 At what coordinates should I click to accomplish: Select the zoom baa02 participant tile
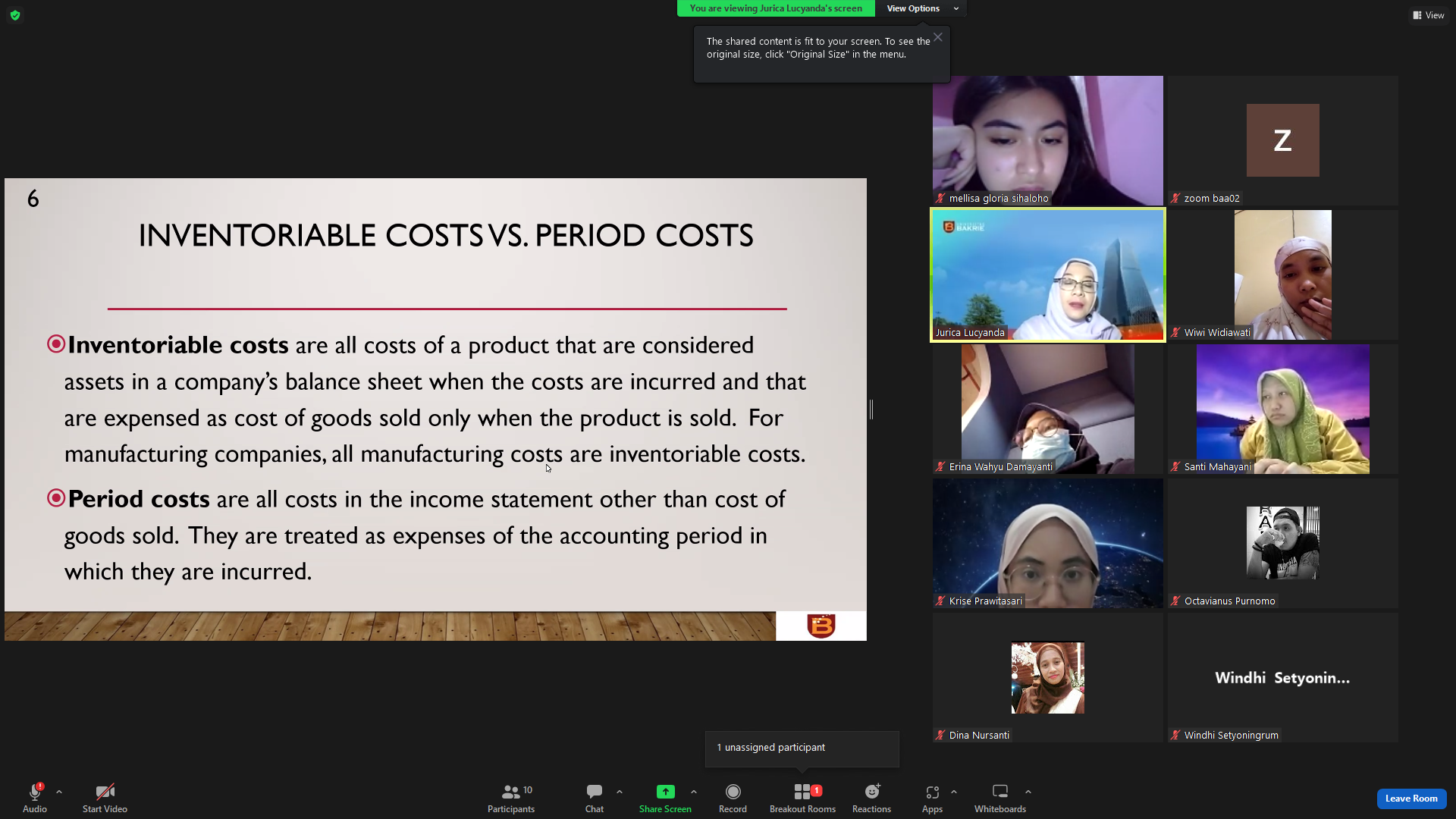point(1283,140)
